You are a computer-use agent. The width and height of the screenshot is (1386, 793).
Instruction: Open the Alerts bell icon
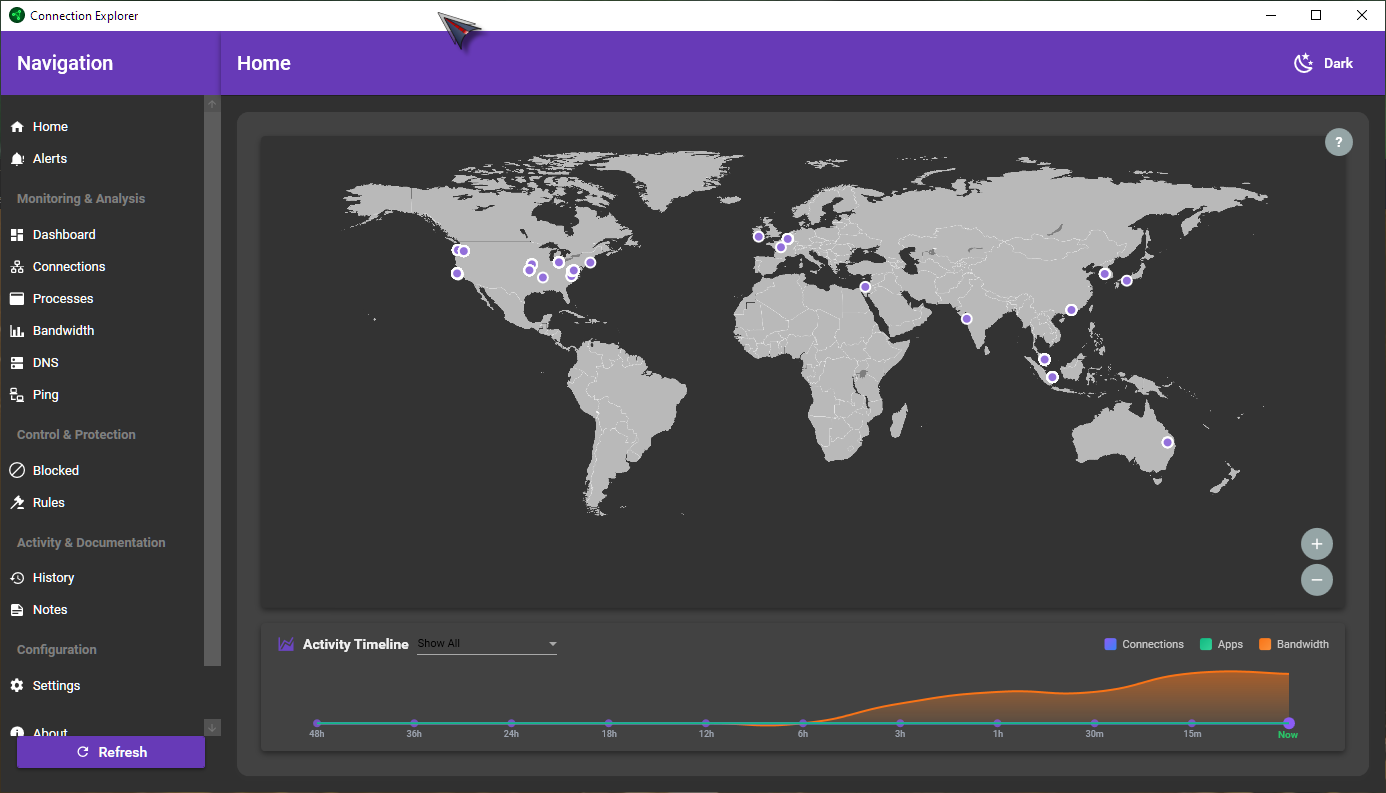pos(17,159)
